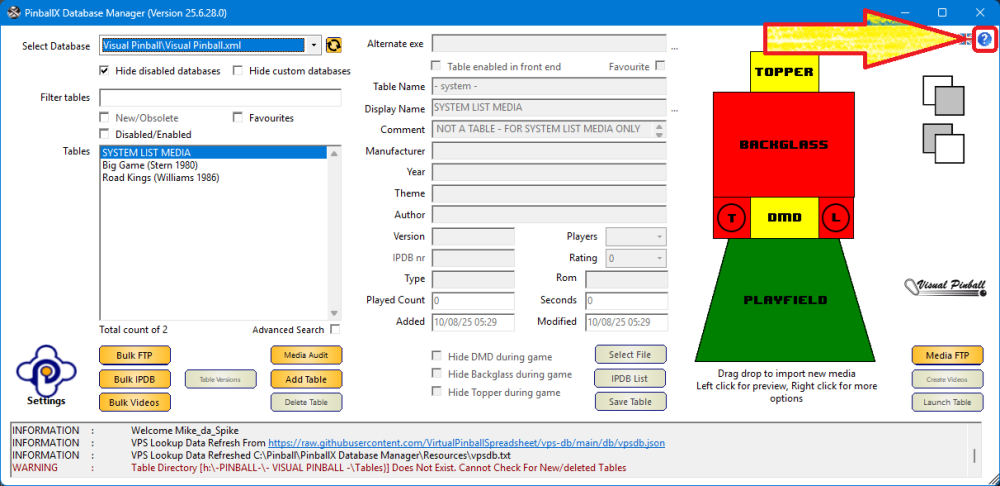Screen dimensions: 1000x486
Task: Open Settings via the PinballX logo
Action: pos(46,376)
